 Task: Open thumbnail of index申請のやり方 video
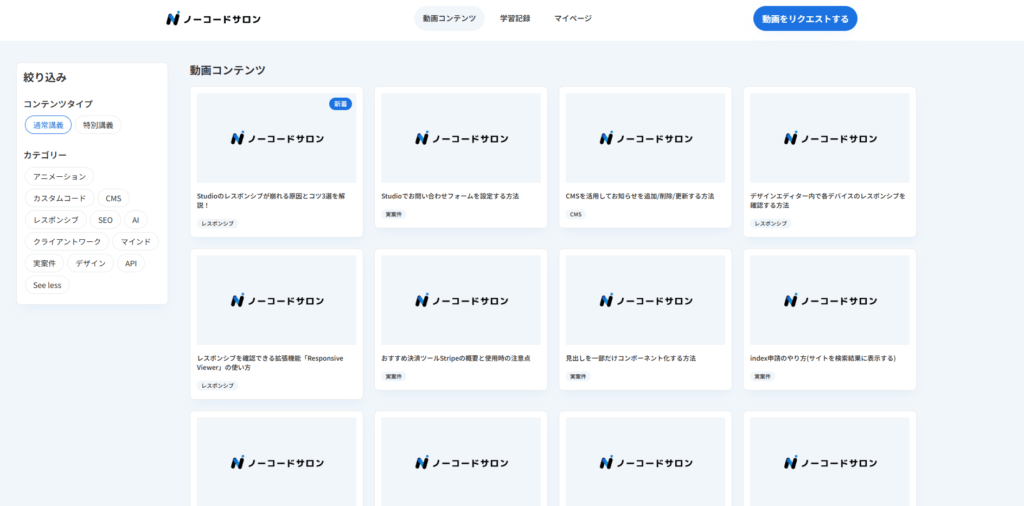pyautogui.click(x=829, y=300)
